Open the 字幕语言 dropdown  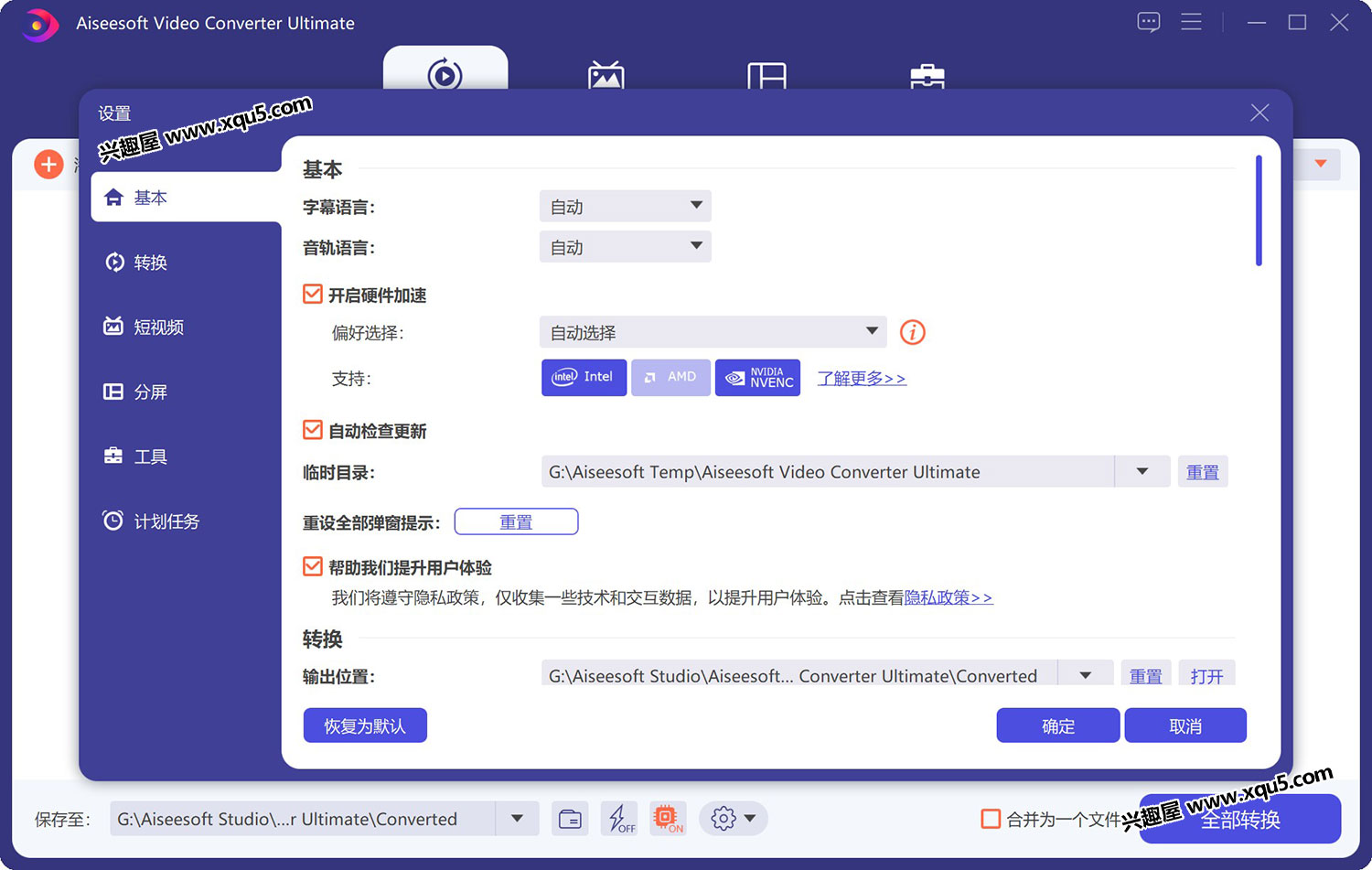pyautogui.click(x=626, y=206)
